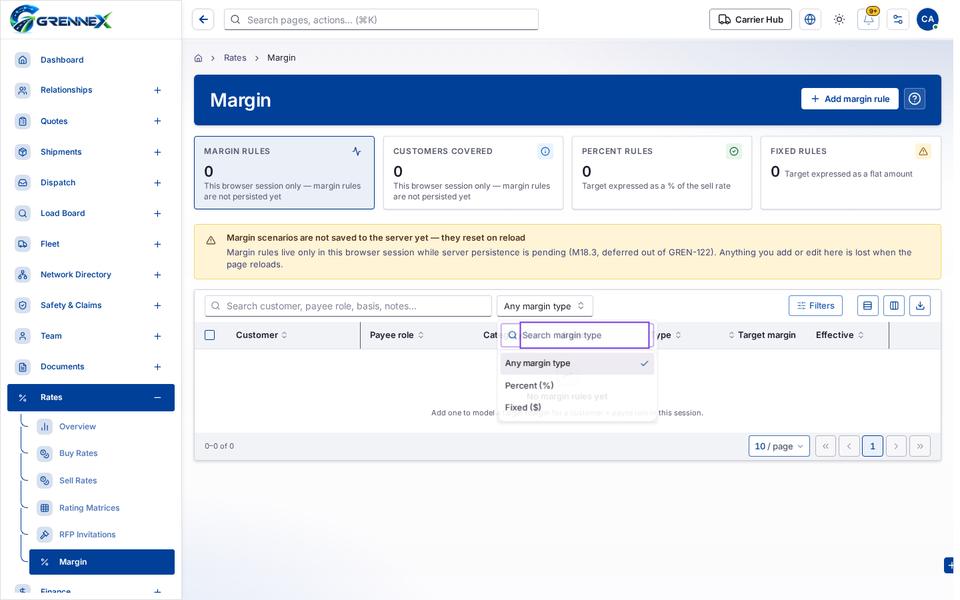Image resolution: width=960 pixels, height=600 pixels.
Task: Click the Dashboard sidebar icon
Action: (x=23, y=59)
